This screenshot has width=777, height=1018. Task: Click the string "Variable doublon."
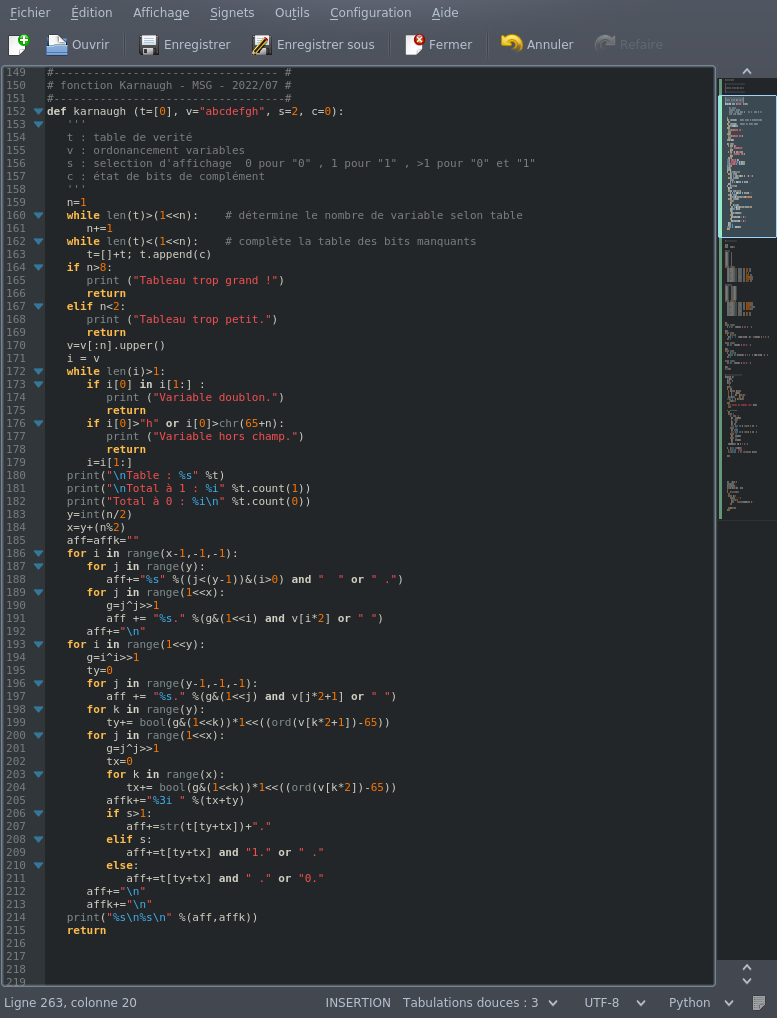[x=218, y=397]
